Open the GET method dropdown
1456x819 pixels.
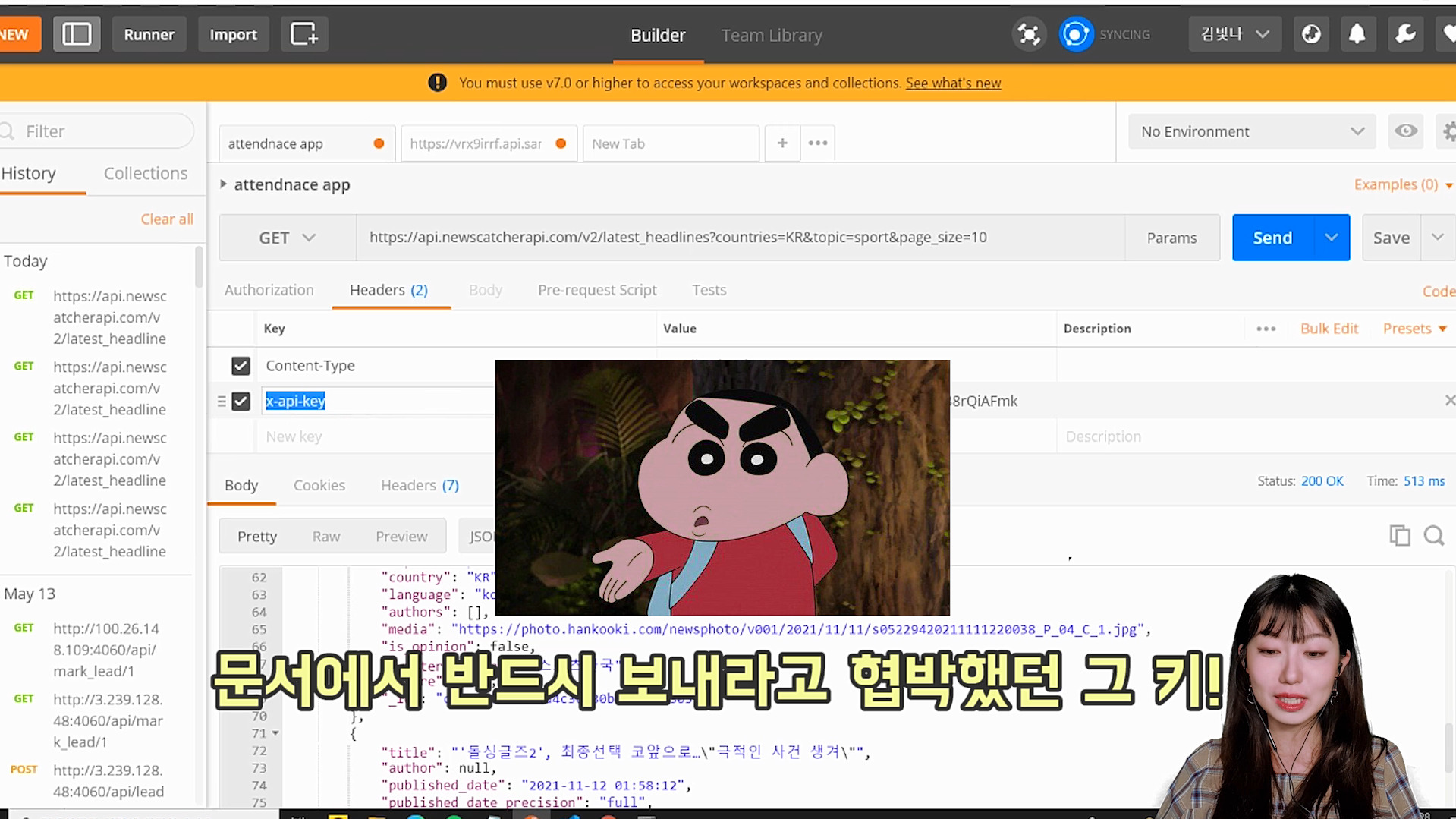click(x=287, y=238)
